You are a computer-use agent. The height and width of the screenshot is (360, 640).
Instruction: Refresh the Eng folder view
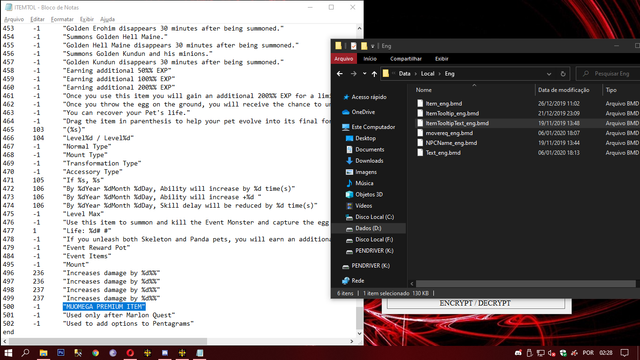(x=563, y=74)
